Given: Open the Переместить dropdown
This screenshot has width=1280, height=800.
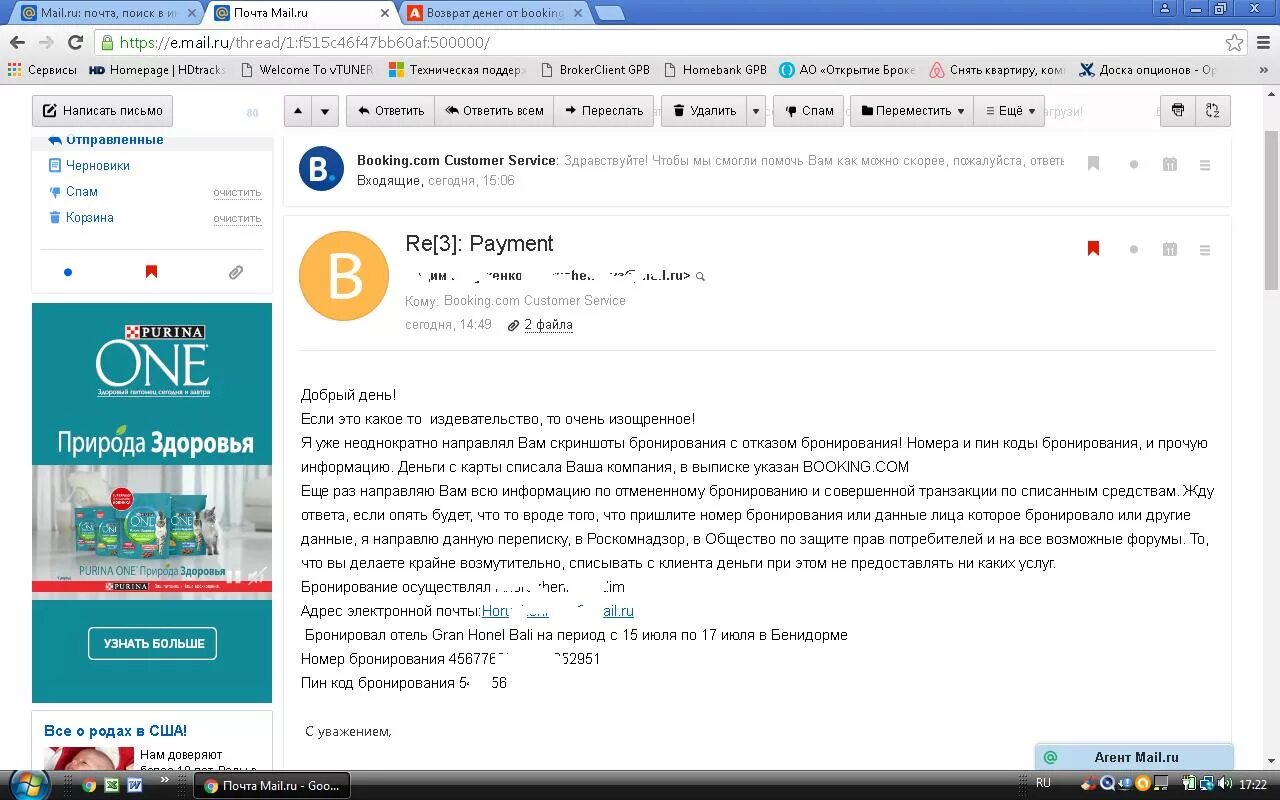Looking at the screenshot, I should (912, 111).
